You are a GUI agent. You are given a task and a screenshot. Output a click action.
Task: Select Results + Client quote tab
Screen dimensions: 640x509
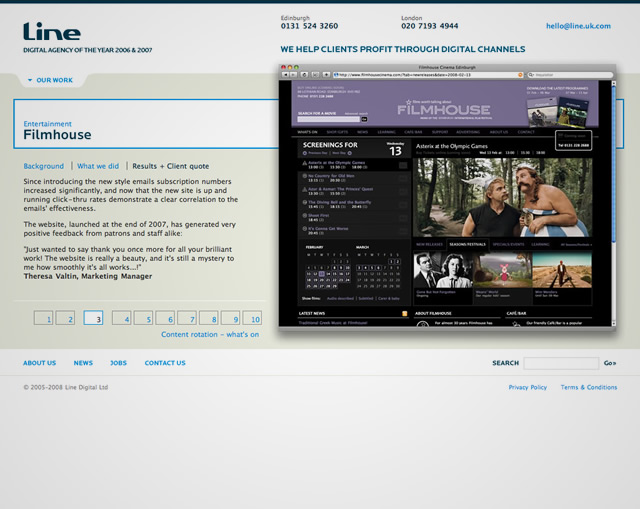click(x=171, y=166)
